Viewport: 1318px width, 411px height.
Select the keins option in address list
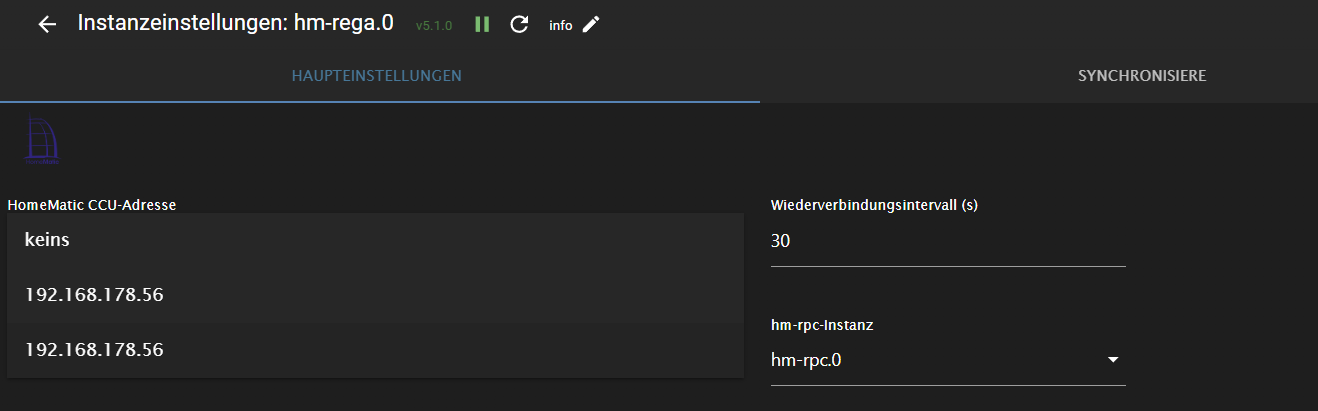point(47,240)
